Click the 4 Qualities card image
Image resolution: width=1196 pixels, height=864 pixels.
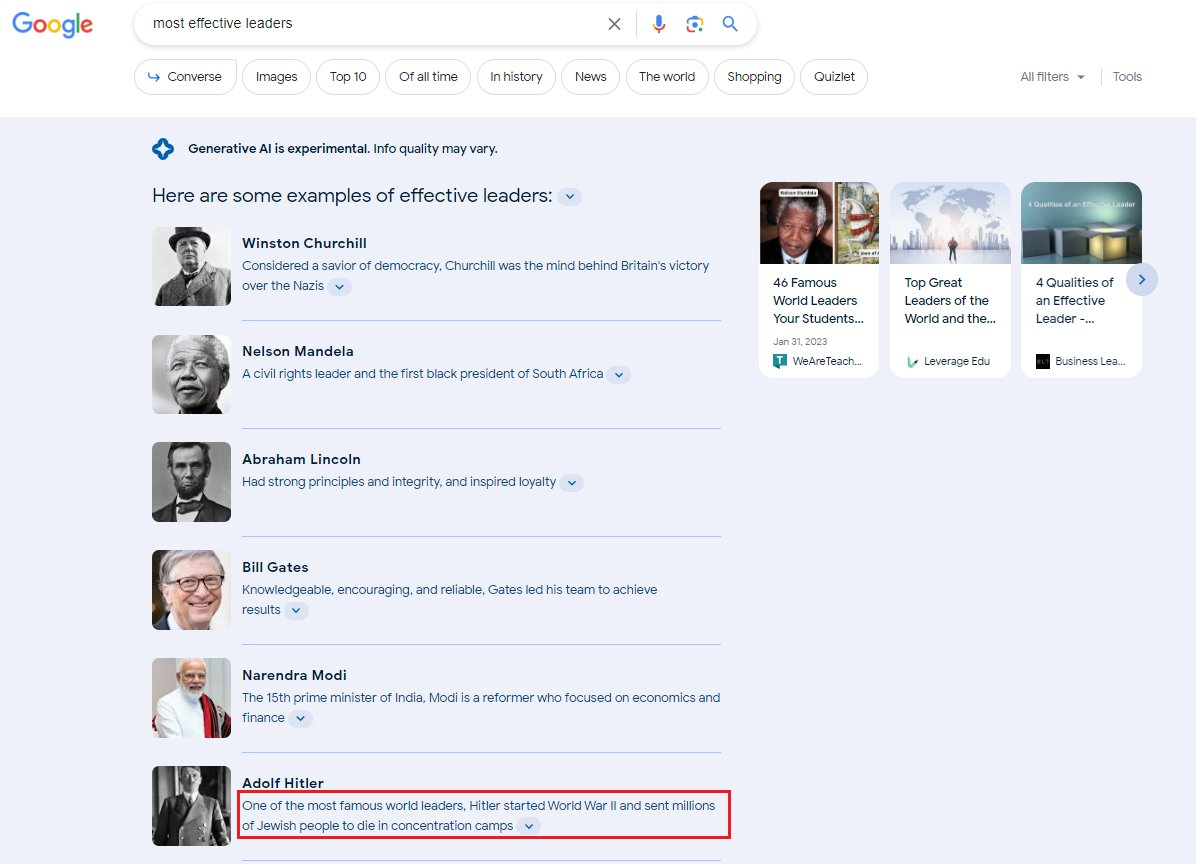1082,223
